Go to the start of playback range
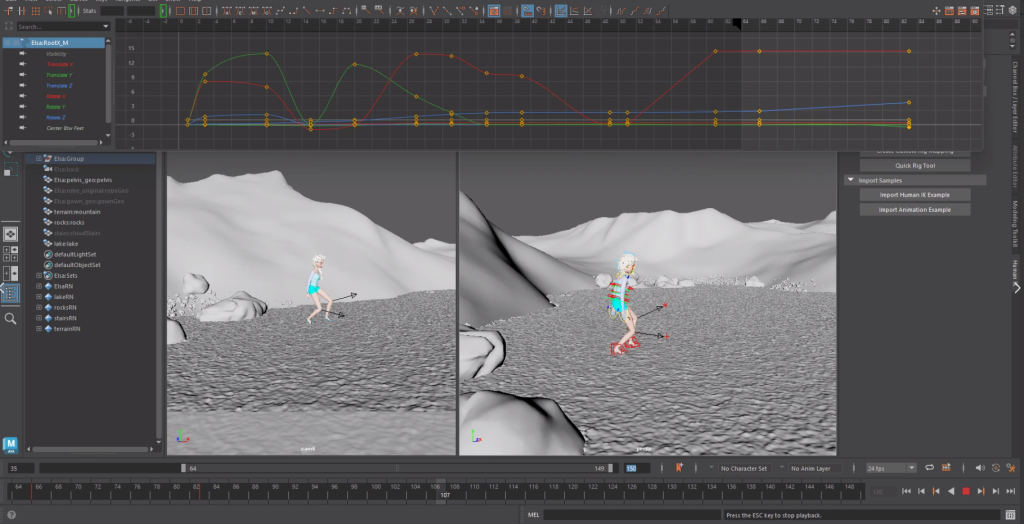This screenshot has width=1024, height=524. point(906,491)
